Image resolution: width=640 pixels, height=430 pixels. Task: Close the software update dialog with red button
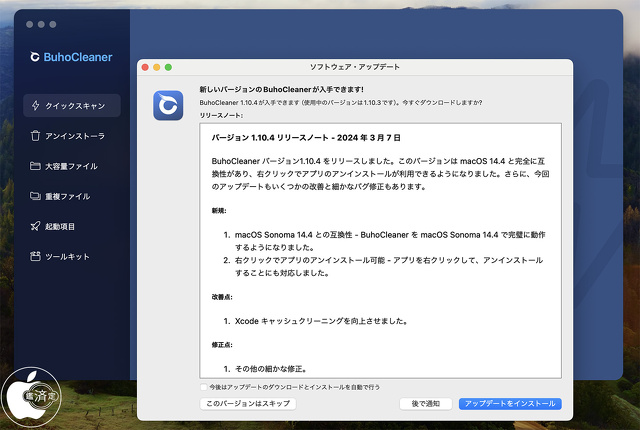(145, 67)
